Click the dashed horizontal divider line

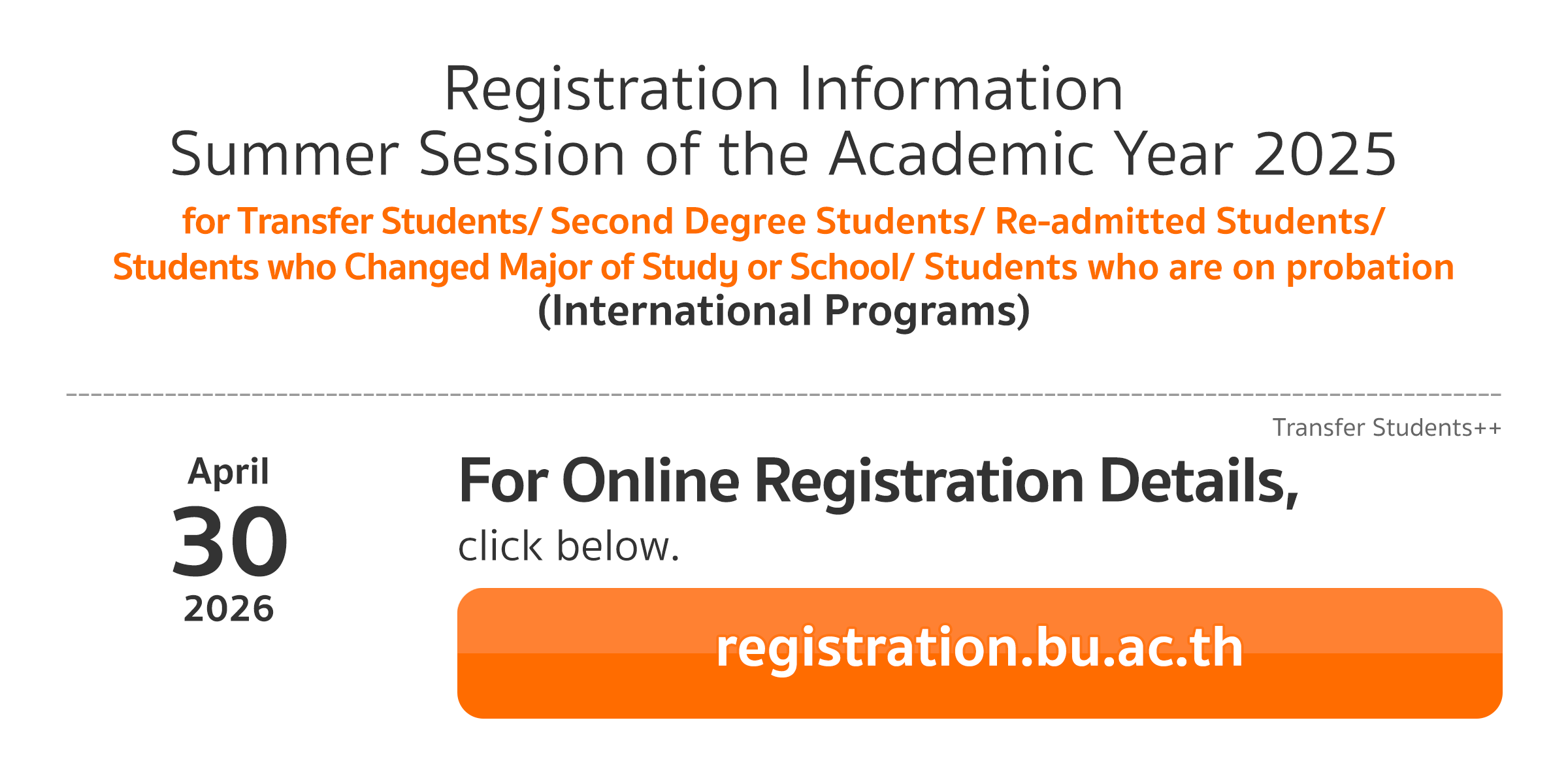click(783, 395)
